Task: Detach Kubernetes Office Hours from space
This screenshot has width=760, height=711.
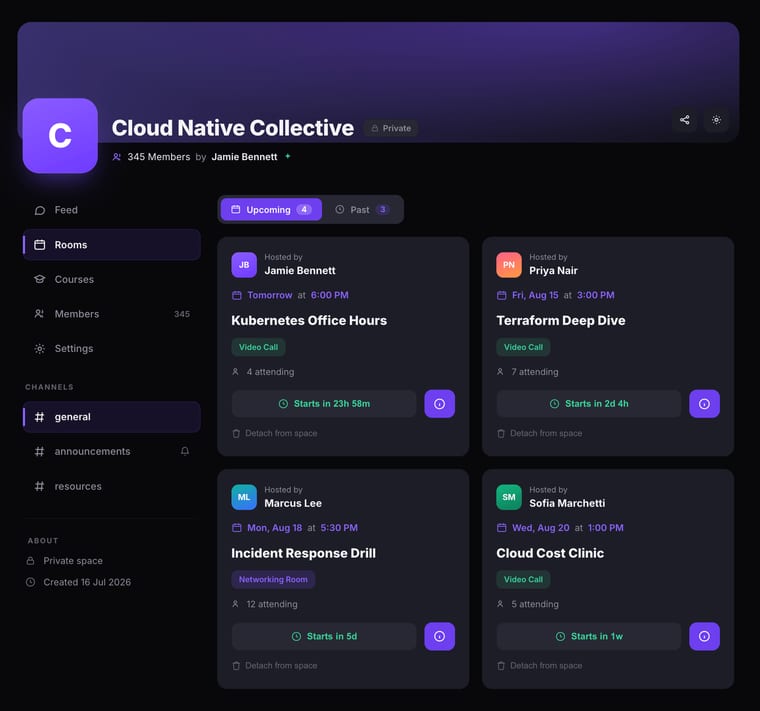Action: click(275, 433)
